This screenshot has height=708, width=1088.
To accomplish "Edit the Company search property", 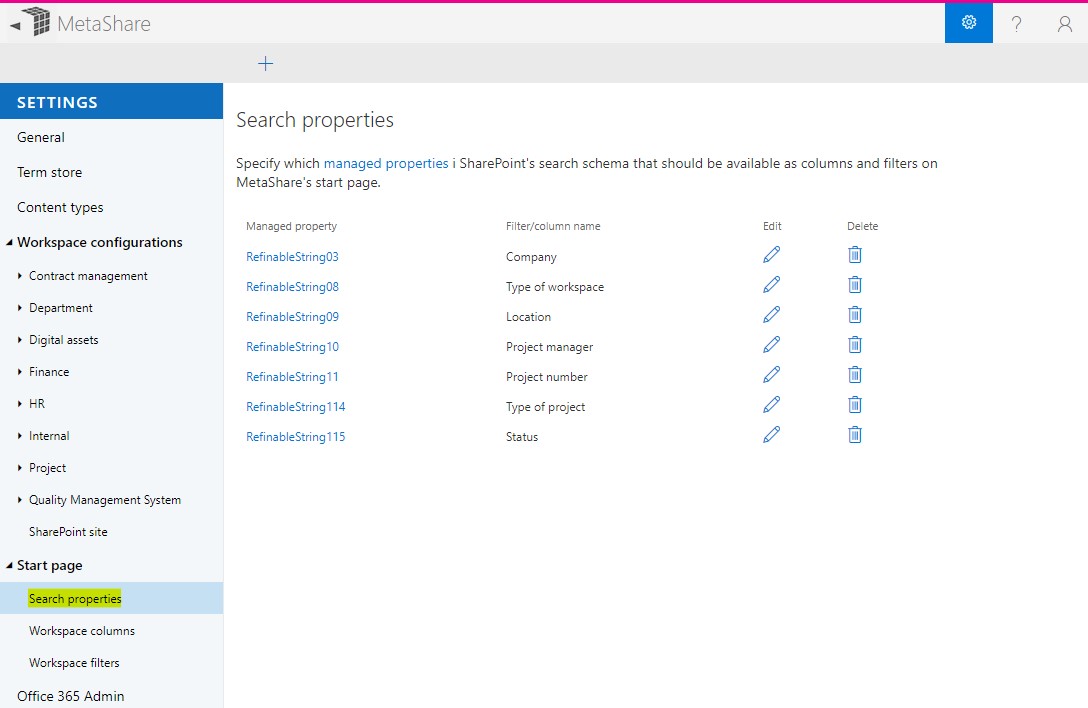I will click(x=771, y=255).
